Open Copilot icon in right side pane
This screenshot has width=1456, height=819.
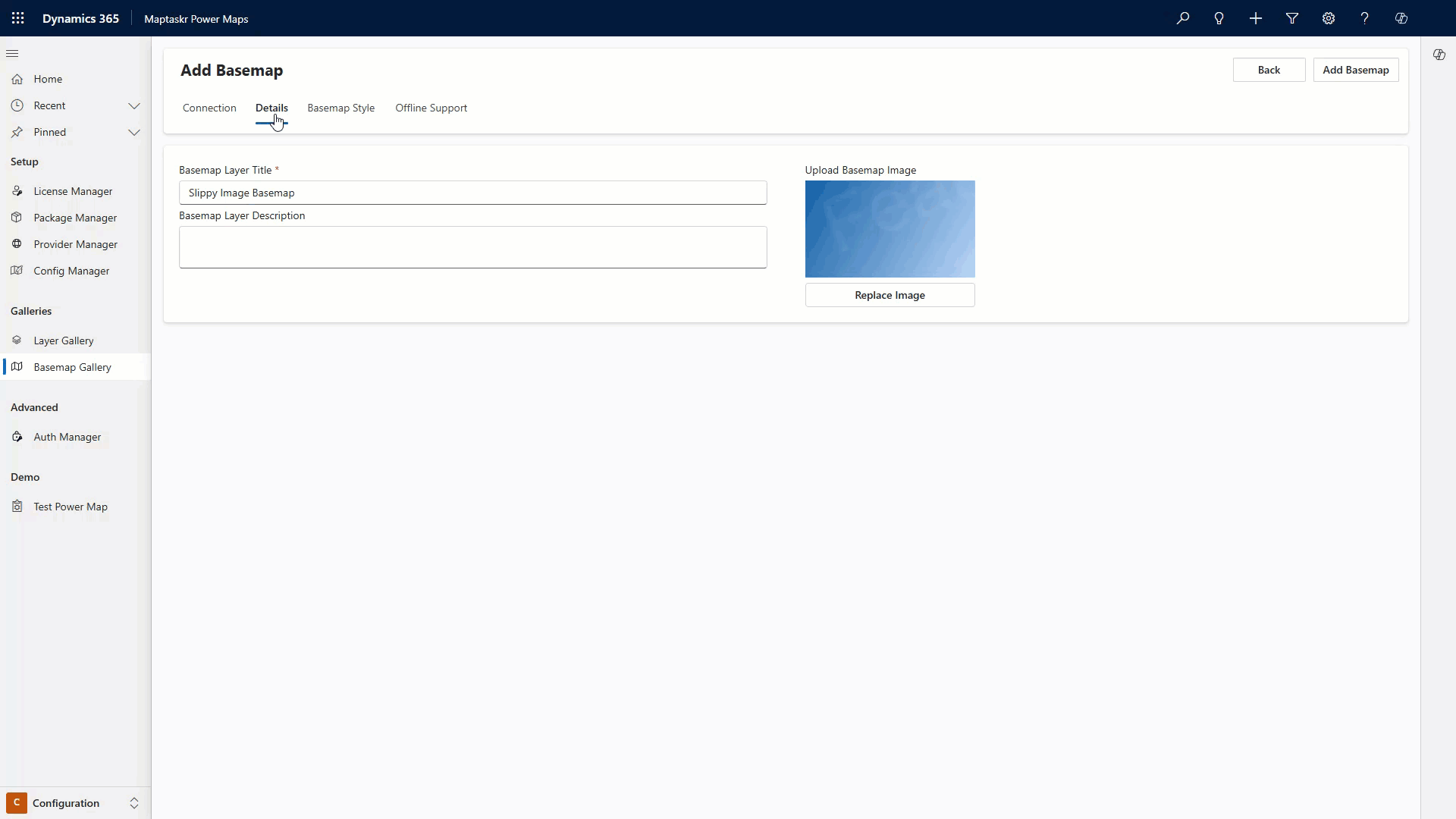(1439, 55)
